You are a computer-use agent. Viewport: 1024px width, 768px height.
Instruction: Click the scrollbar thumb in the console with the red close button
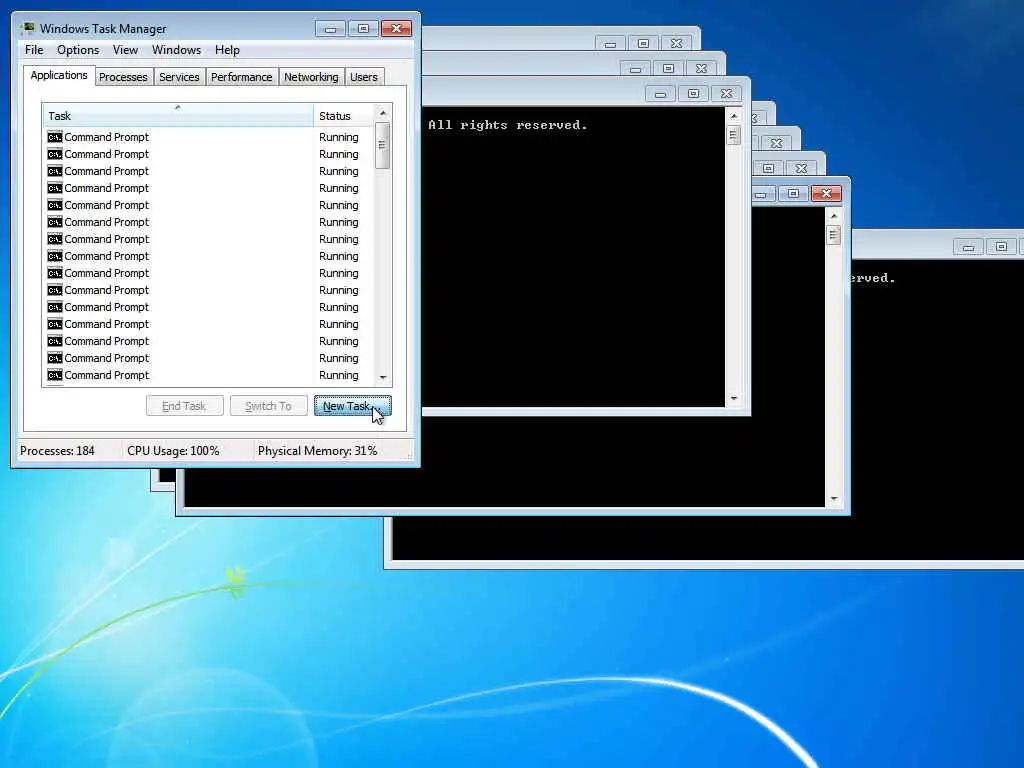[x=834, y=234]
